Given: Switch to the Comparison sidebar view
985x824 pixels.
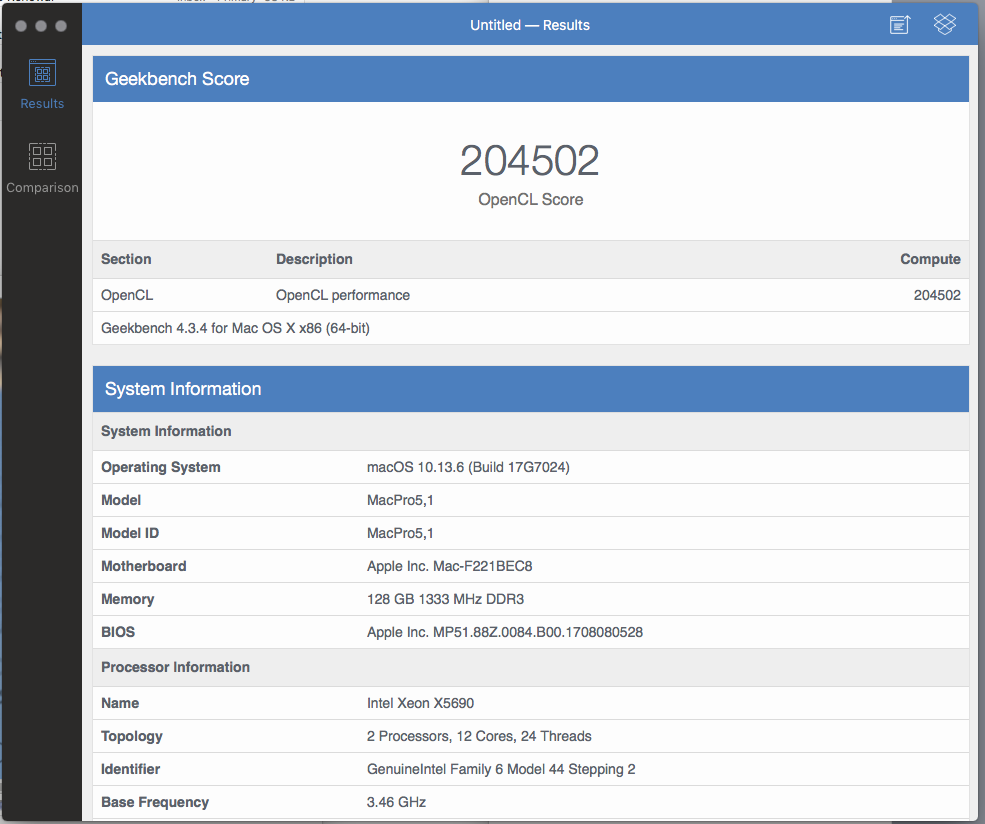Looking at the screenshot, I should [x=42, y=167].
